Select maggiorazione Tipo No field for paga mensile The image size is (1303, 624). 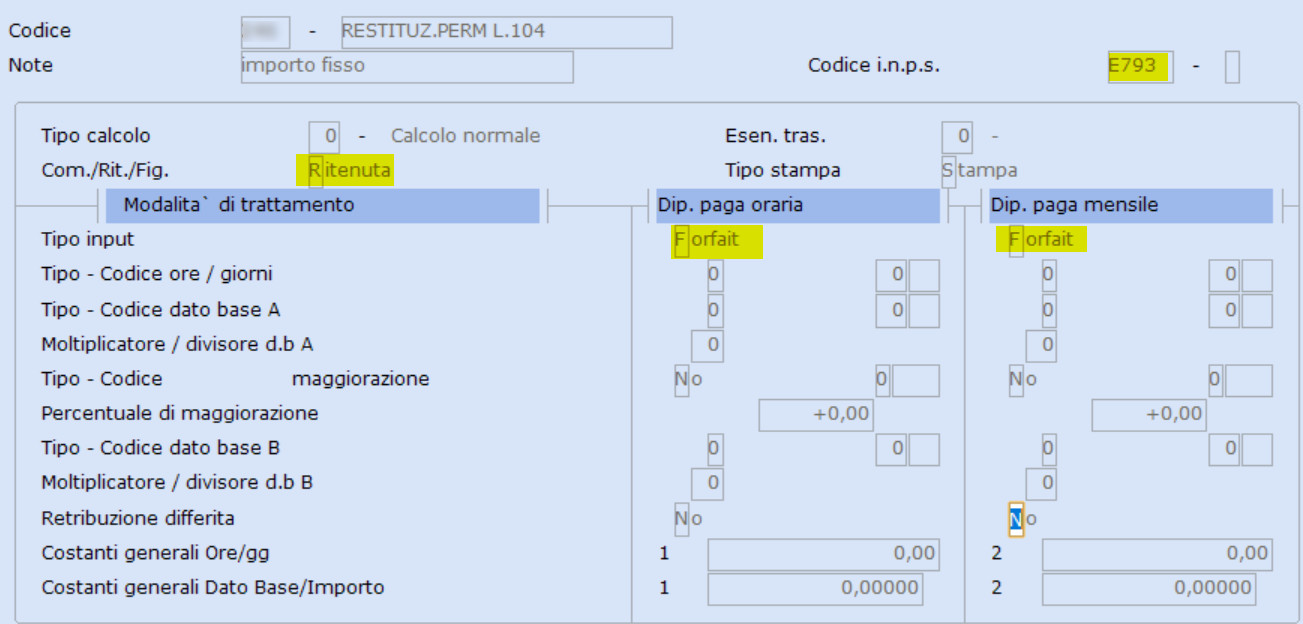click(x=1016, y=380)
